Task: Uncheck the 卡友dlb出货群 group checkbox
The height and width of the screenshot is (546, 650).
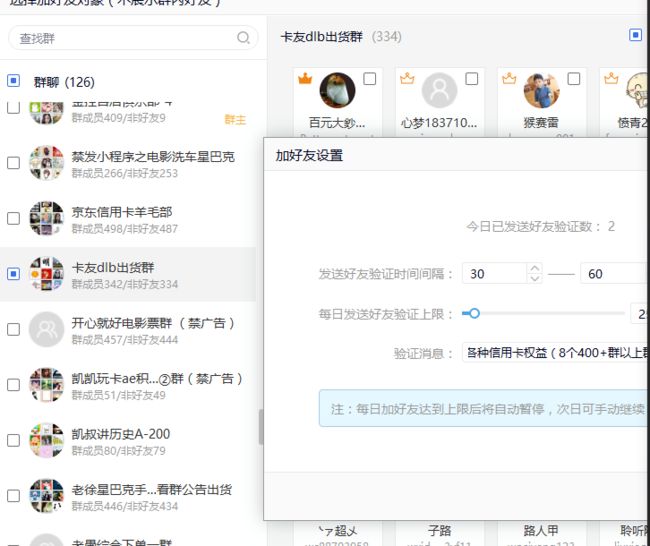Action: point(13,274)
